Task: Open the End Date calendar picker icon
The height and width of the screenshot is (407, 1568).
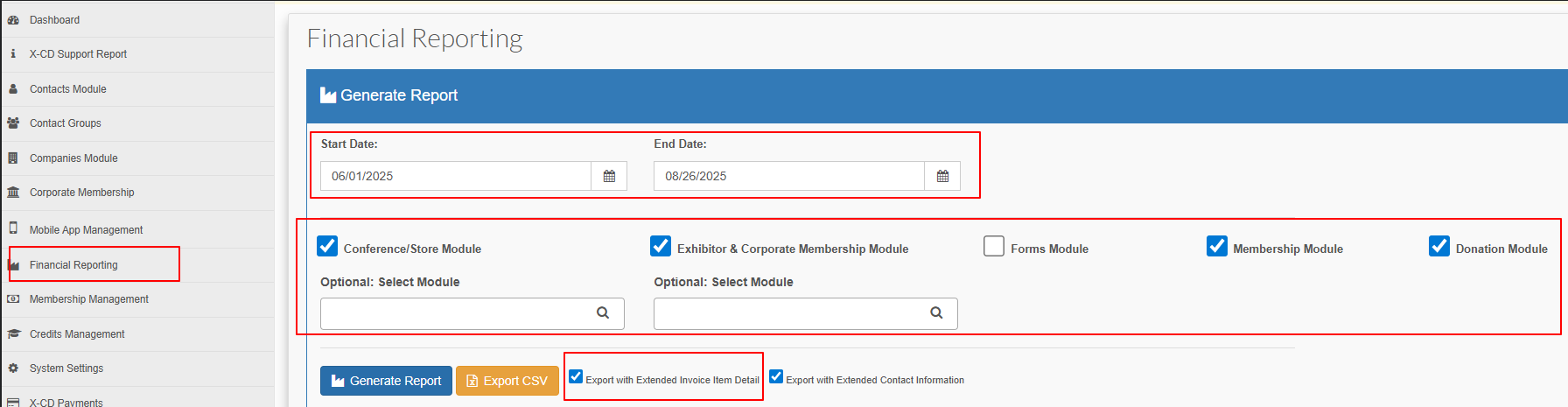Action: point(942,176)
